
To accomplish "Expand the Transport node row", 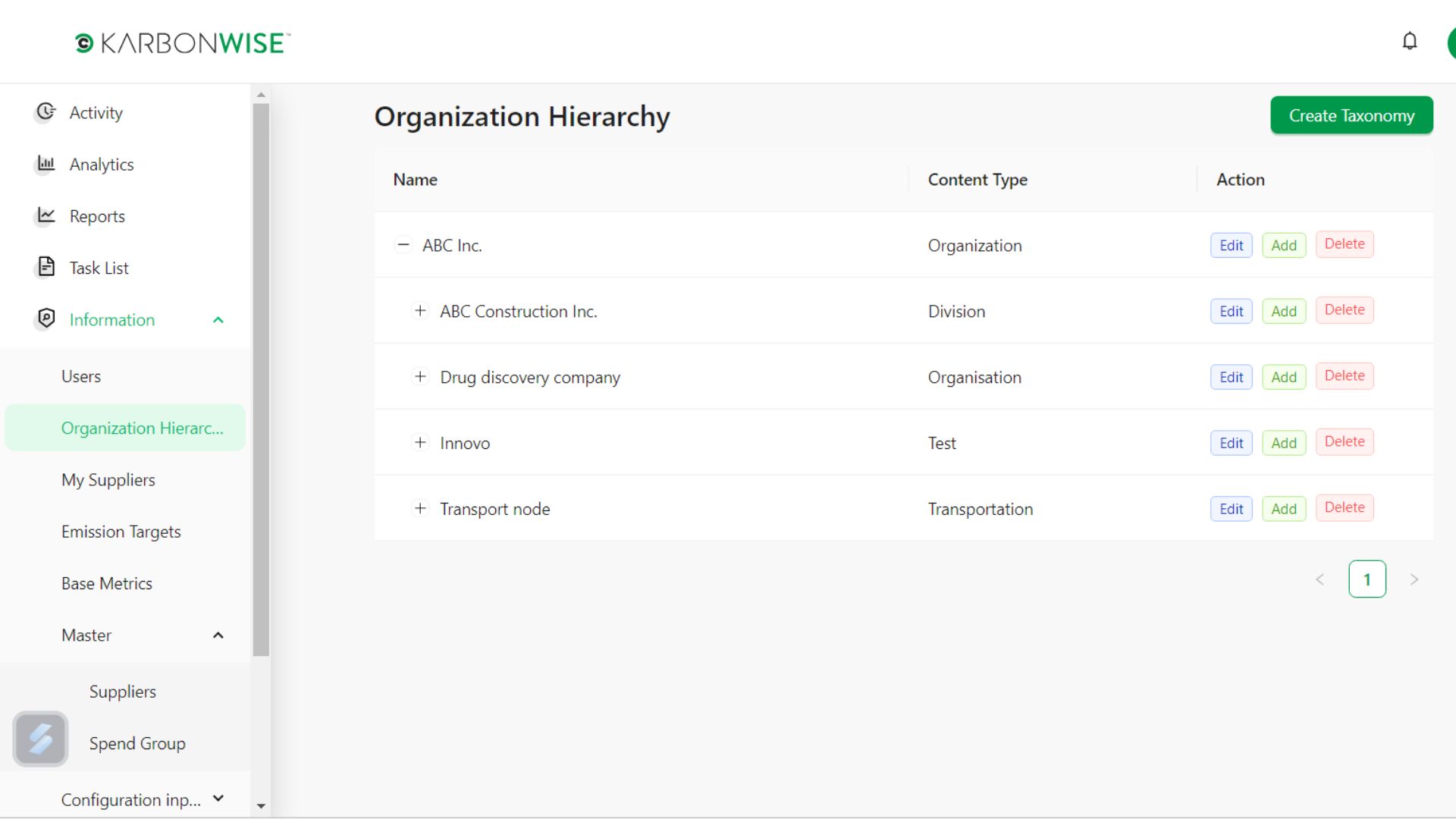I will 420,509.
